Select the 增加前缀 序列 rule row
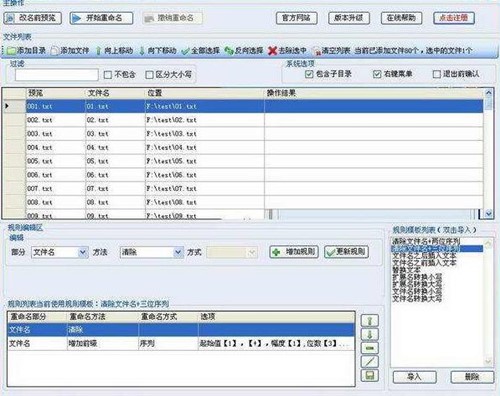 coord(181,343)
